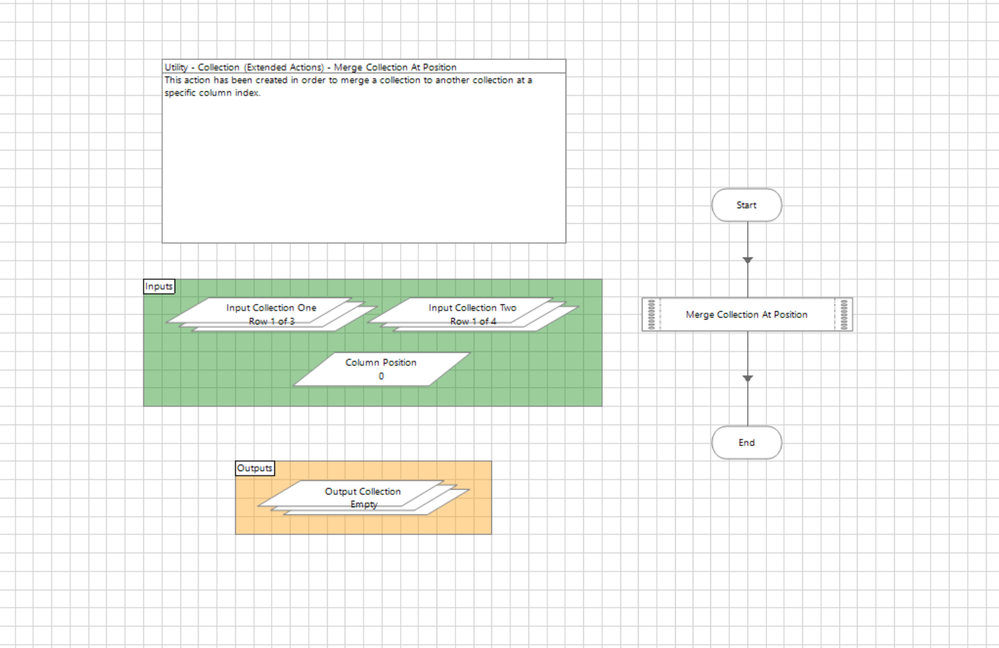Click the Inputs block label
This screenshot has height=648, width=999.
pos(159,286)
